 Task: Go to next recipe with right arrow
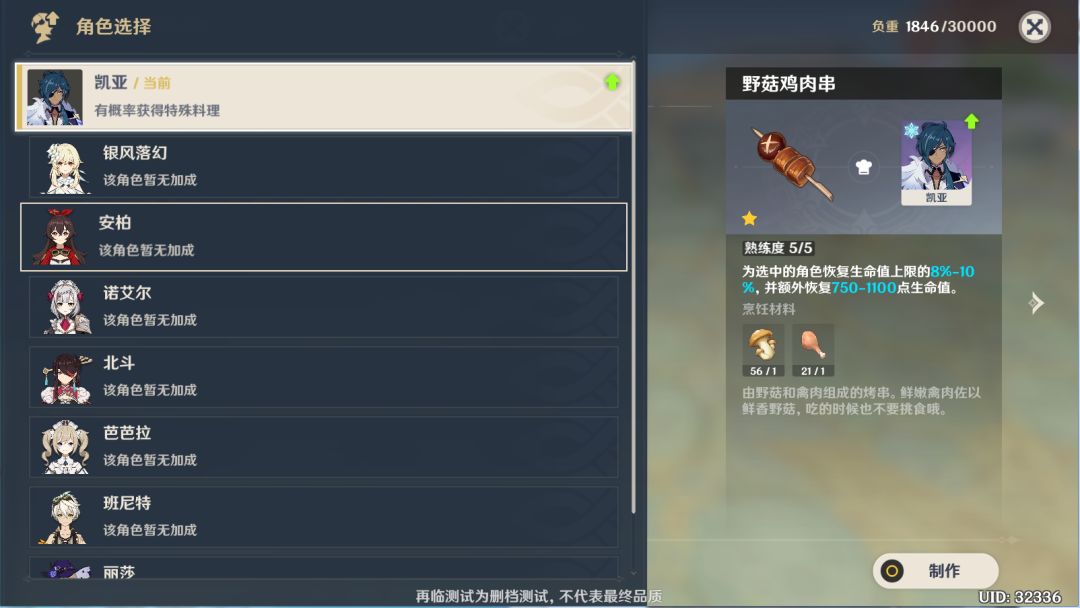tap(1035, 302)
